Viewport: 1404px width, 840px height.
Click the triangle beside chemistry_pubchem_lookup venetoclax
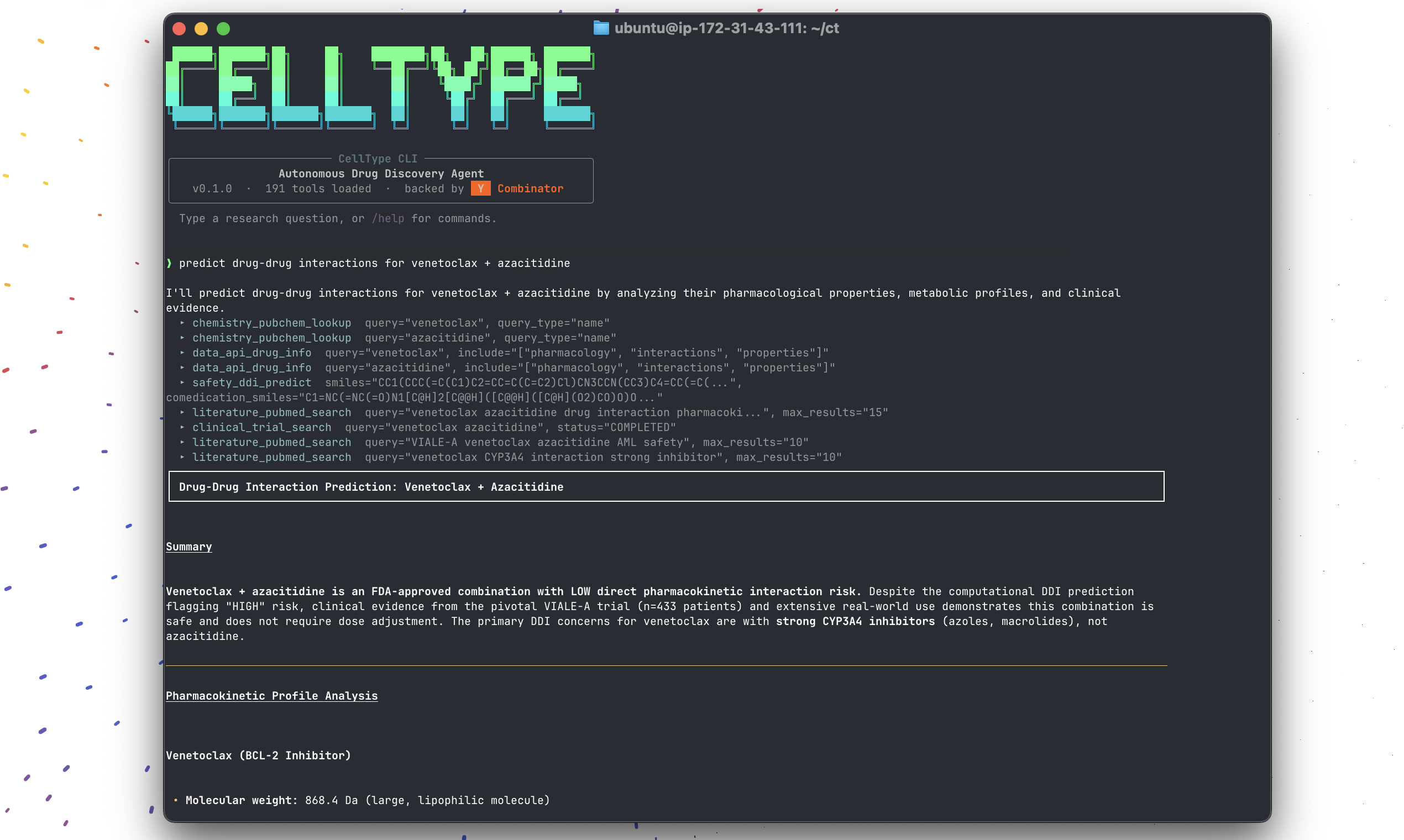(x=182, y=323)
